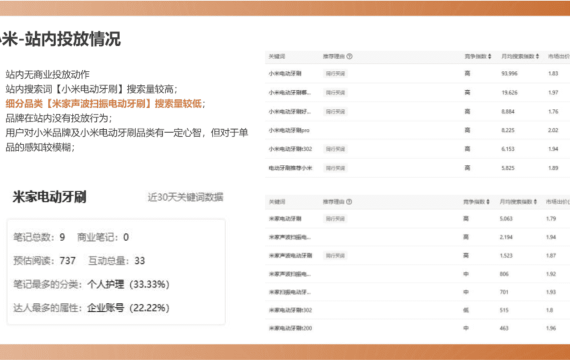
Task: Select the keyword 小米电动牙刷 in upper table
Action: pyautogui.click(x=285, y=73)
